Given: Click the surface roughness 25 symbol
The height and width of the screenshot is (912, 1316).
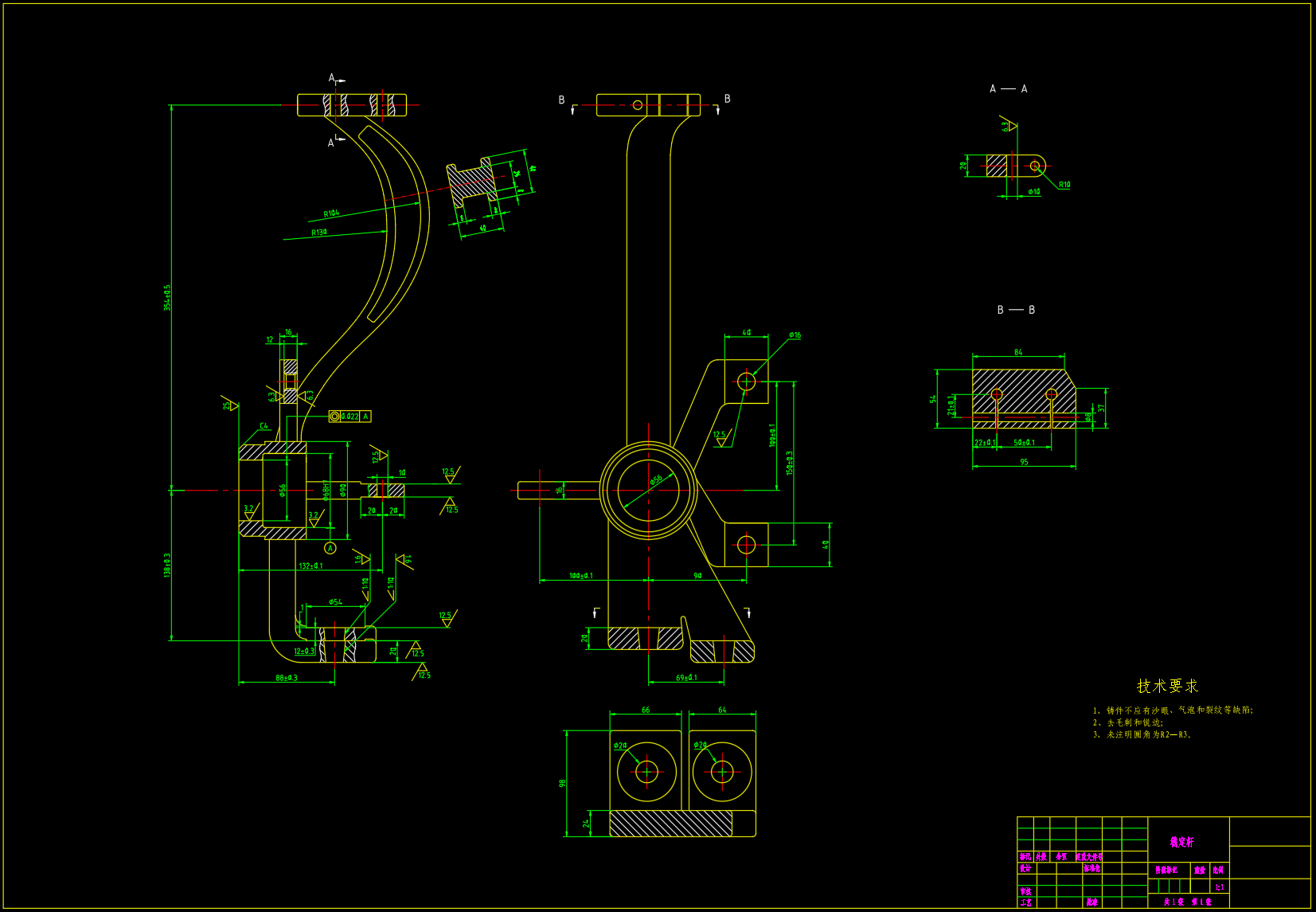Looking at the screenshot, I should (x=229, y=405).
